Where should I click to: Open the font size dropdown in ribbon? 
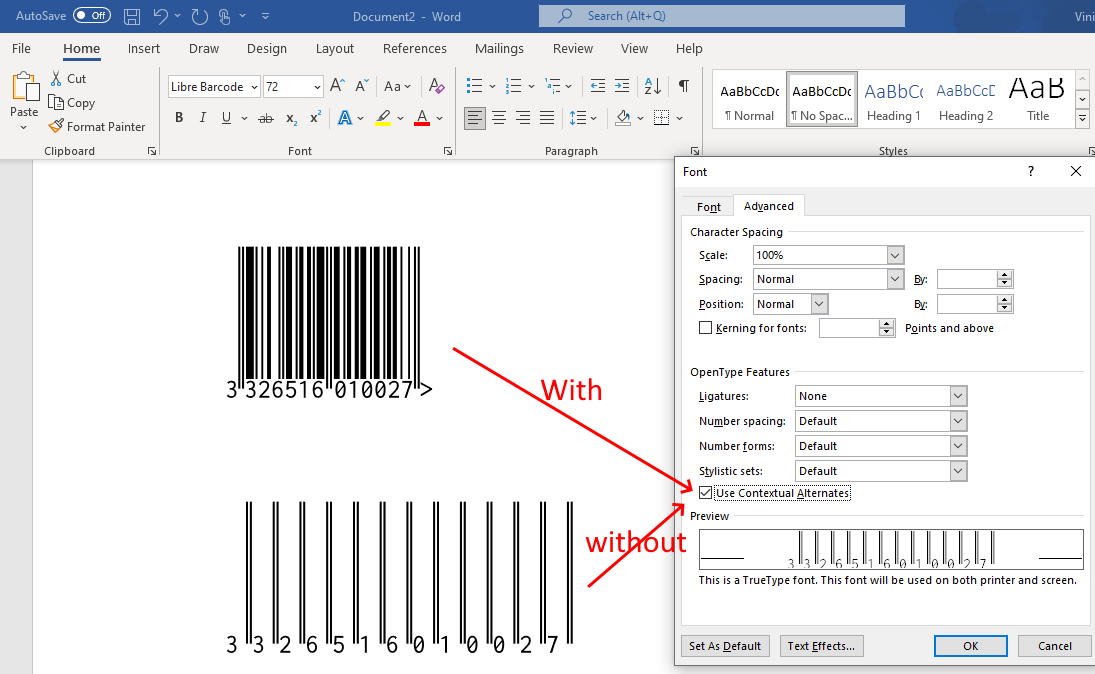point(317,87)
